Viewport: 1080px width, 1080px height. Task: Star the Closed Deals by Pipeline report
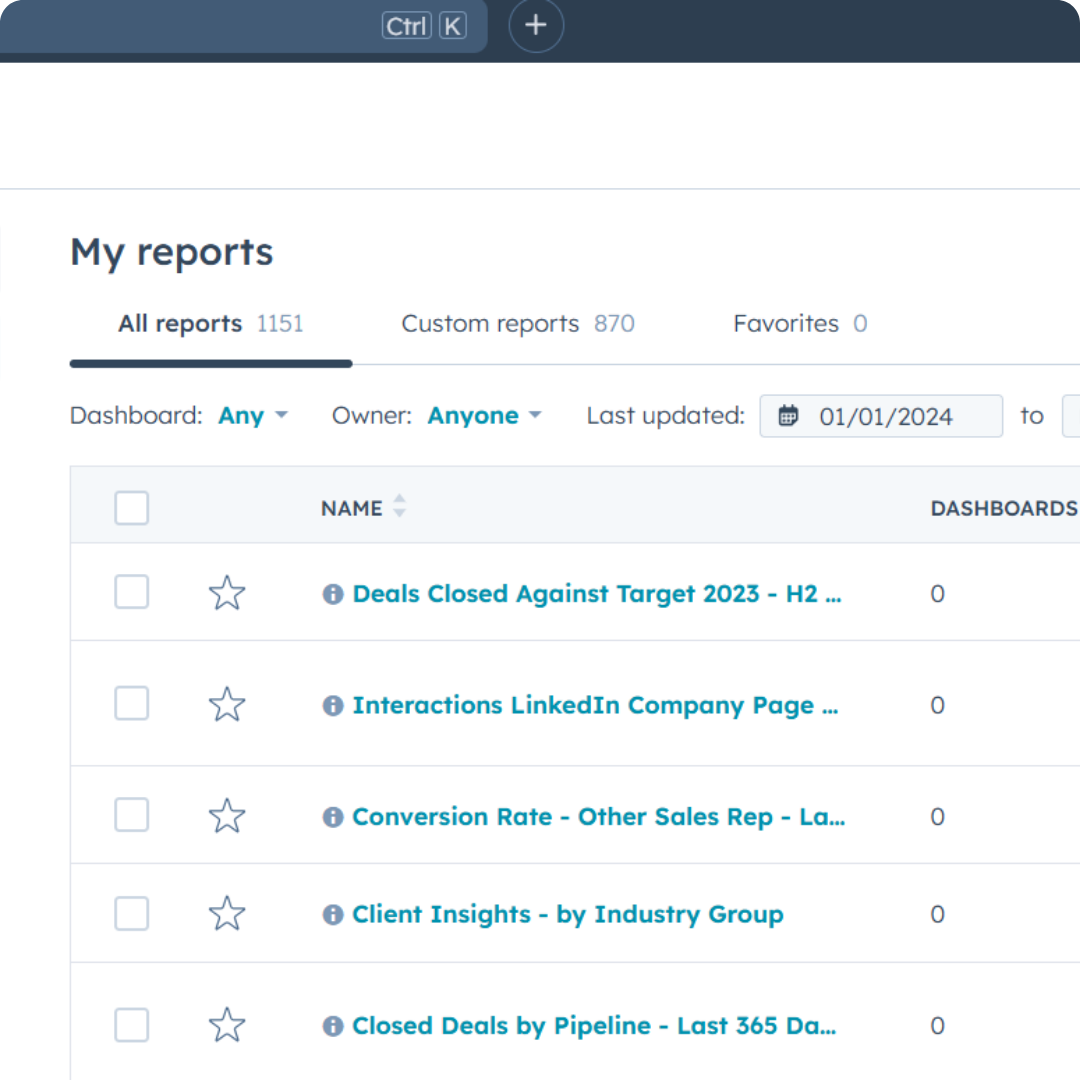[x=227, y=1026]
